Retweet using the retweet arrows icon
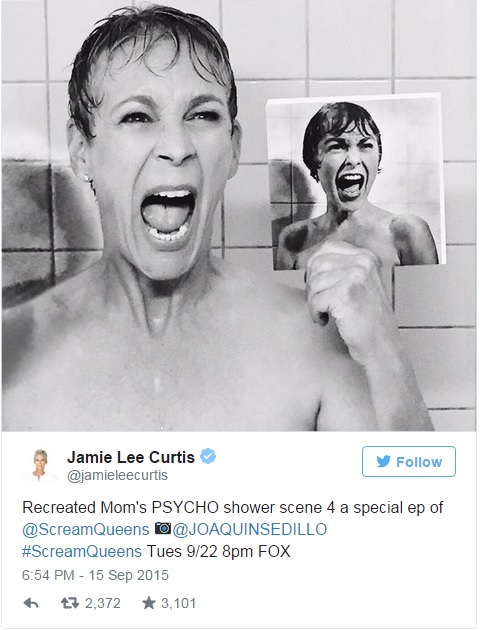 pyautogui.click(x=69, y=603)
